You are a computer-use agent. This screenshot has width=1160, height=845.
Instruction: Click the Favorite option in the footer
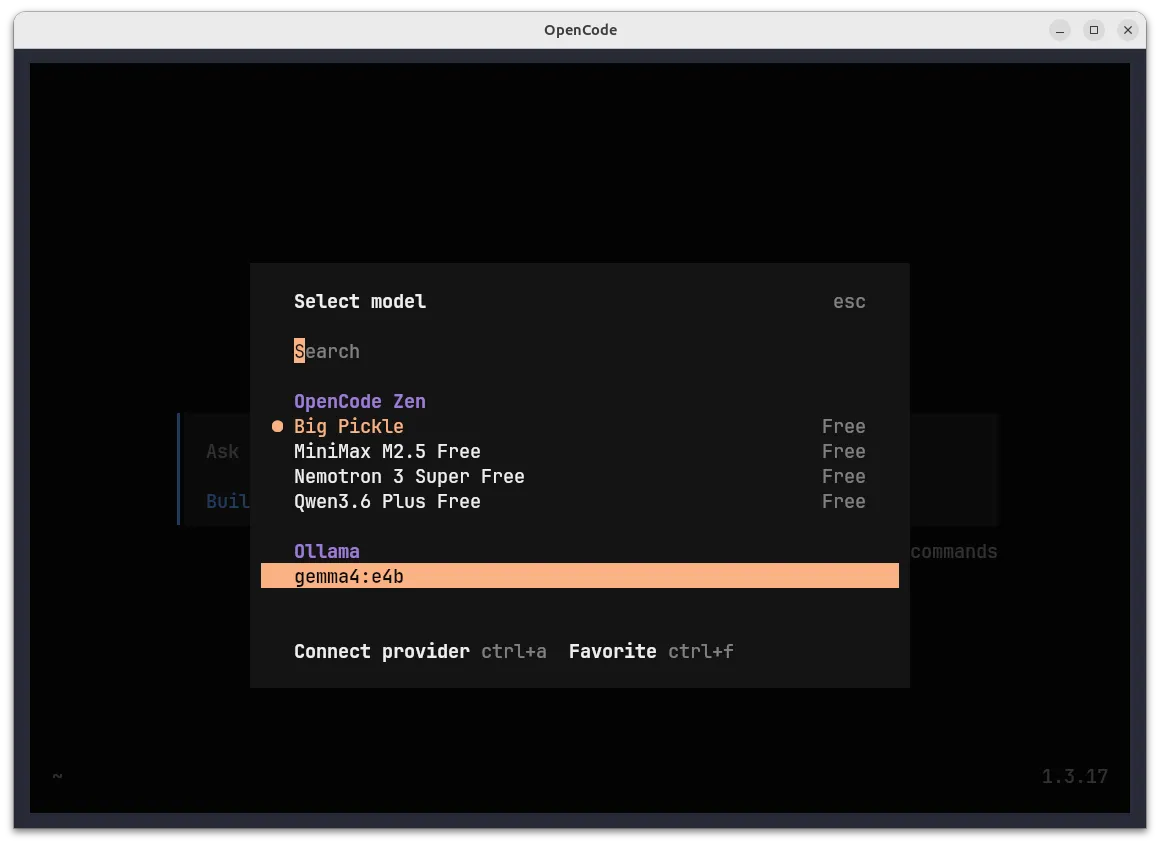coord(612,651)
